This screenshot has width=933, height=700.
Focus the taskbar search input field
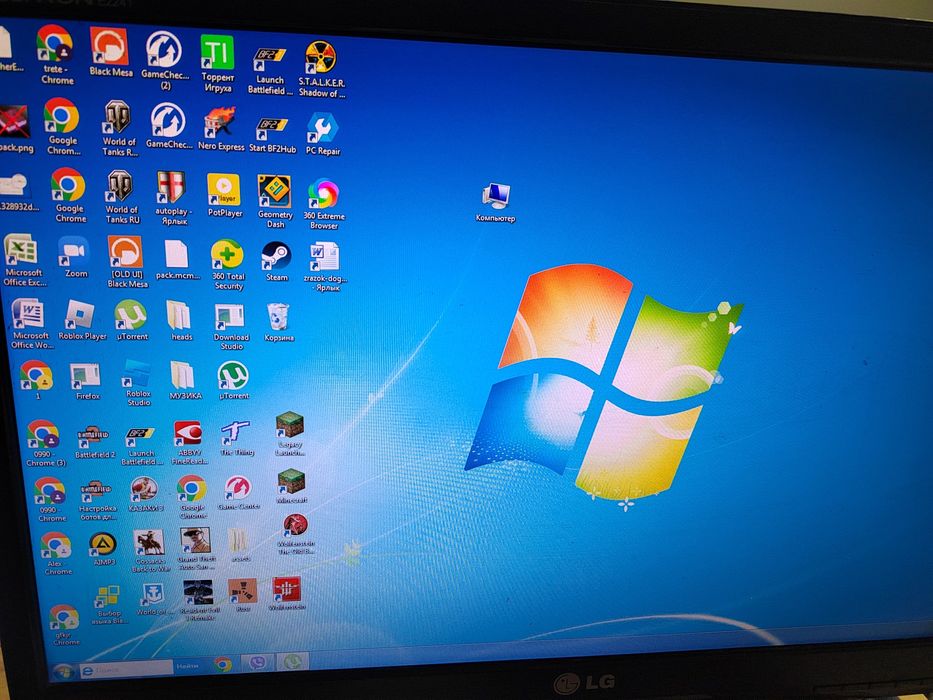tap(125, 670)
